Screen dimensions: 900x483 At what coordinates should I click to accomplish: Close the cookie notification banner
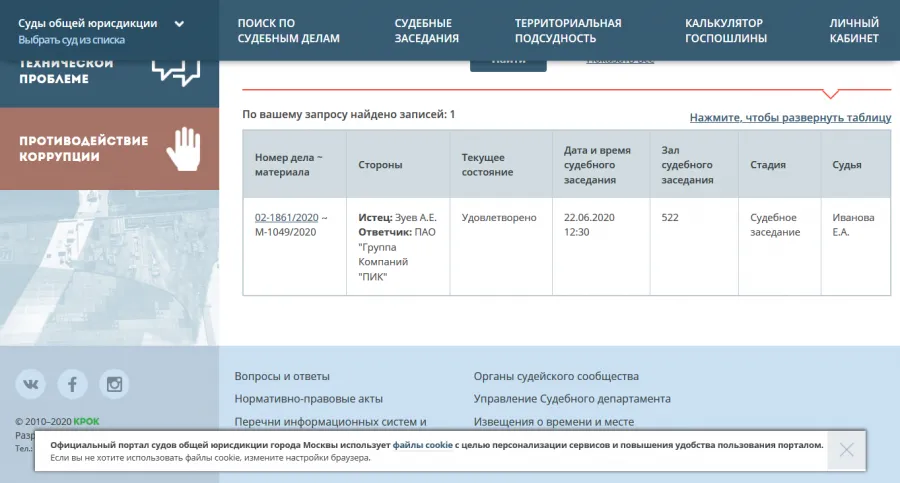click(846, 450)
